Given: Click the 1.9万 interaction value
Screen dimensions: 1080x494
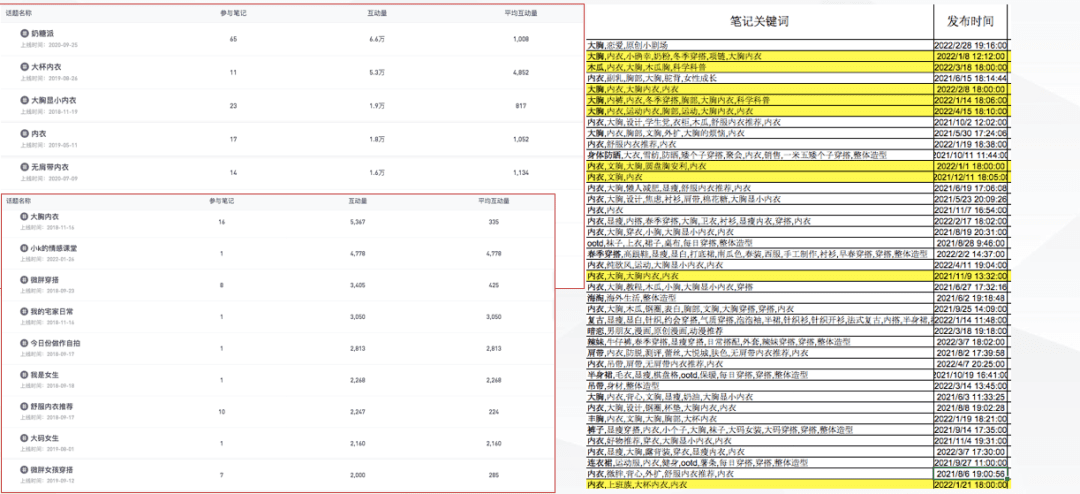Looking at the screenshot, I should tap(377, 106).
